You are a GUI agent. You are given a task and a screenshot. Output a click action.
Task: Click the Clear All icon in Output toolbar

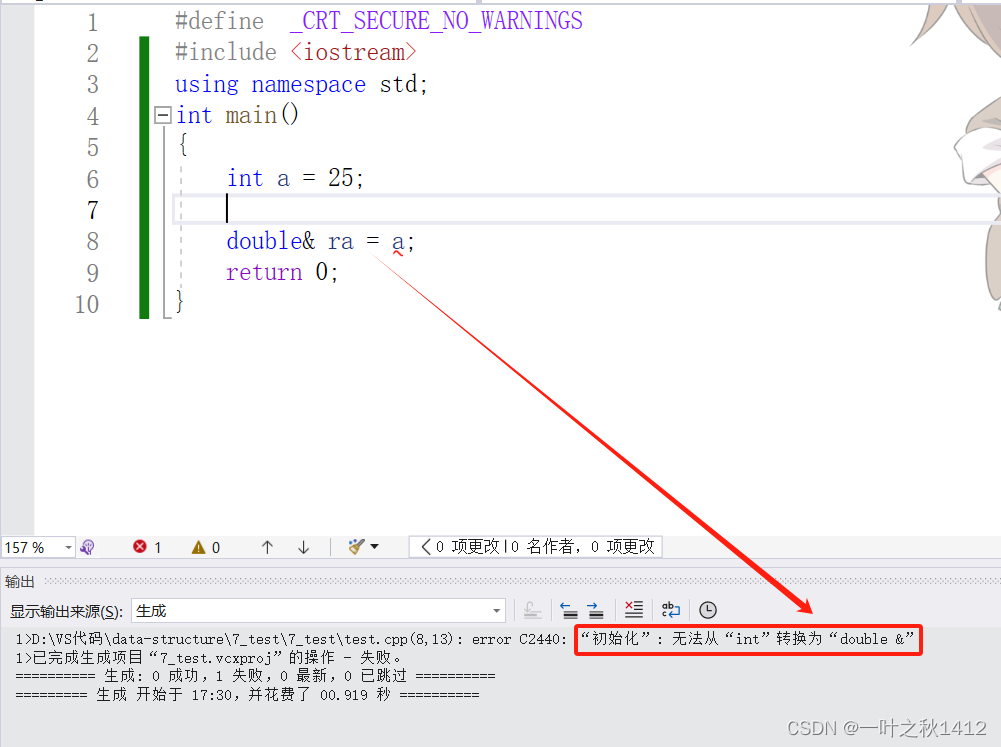(x=633, y=610)
